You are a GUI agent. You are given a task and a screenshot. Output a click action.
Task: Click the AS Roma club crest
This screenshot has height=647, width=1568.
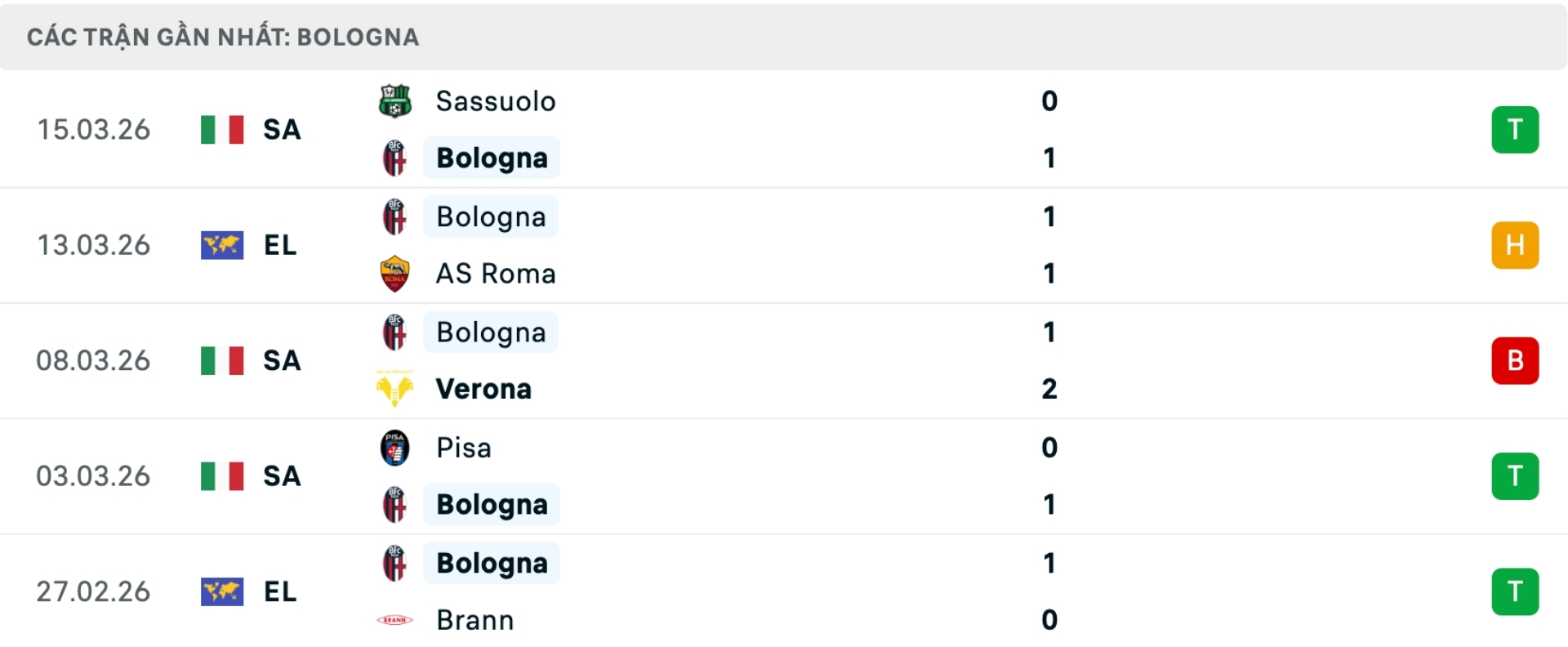coord(395,274)
